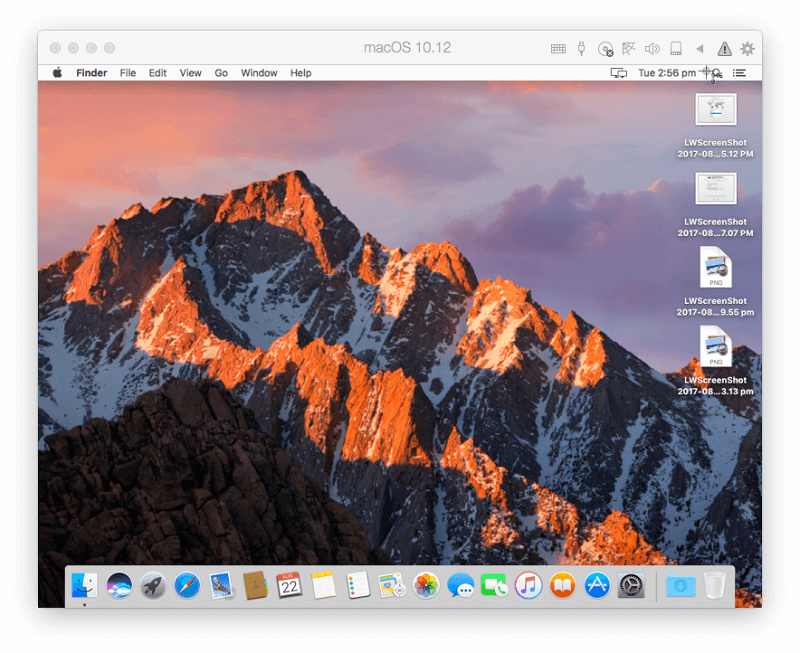Click the warning triangle icon

coord(724,48)
